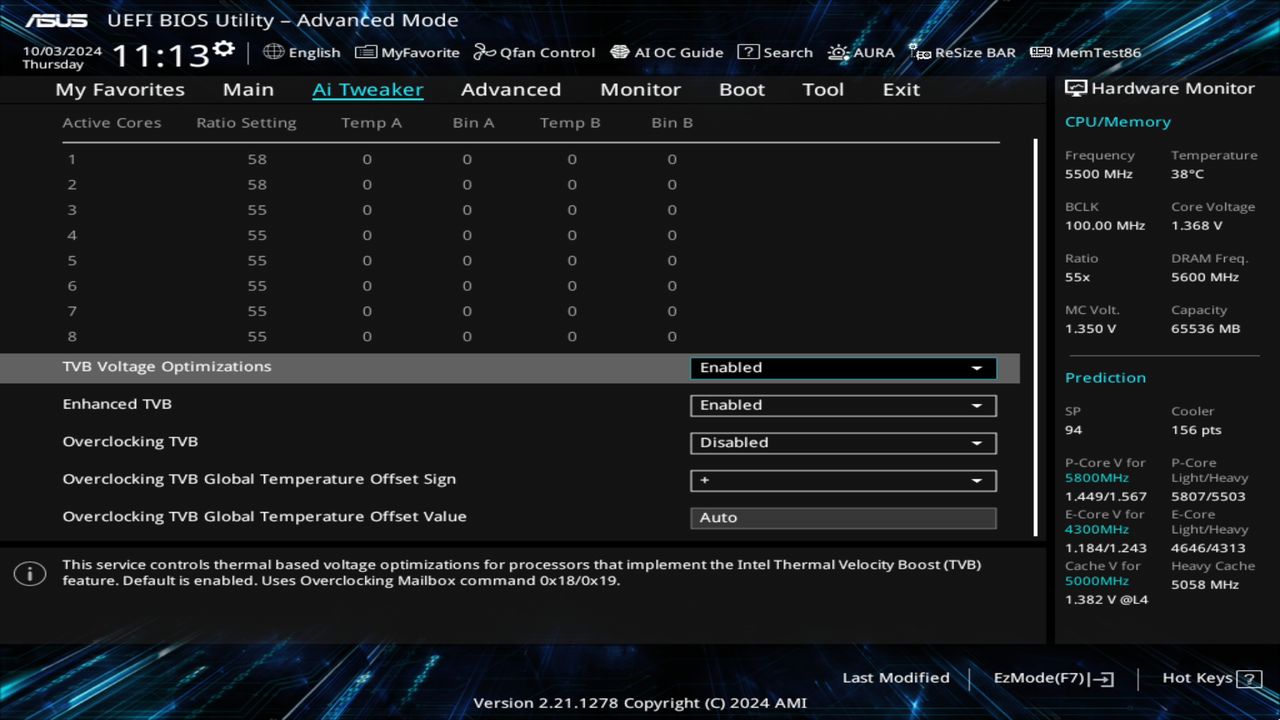
Task: View Last Modified changes
Action: pos(896,677)
